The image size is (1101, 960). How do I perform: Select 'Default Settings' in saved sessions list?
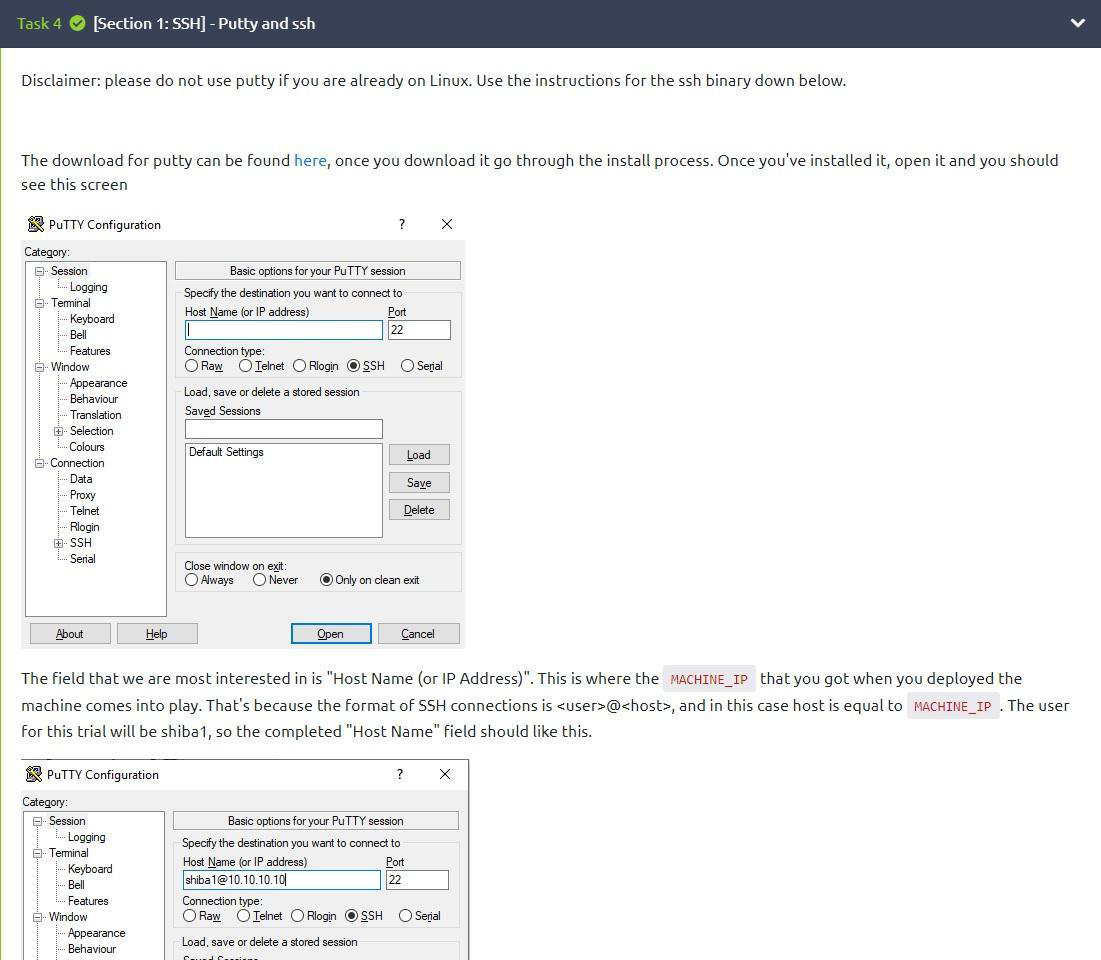(226, 452)
